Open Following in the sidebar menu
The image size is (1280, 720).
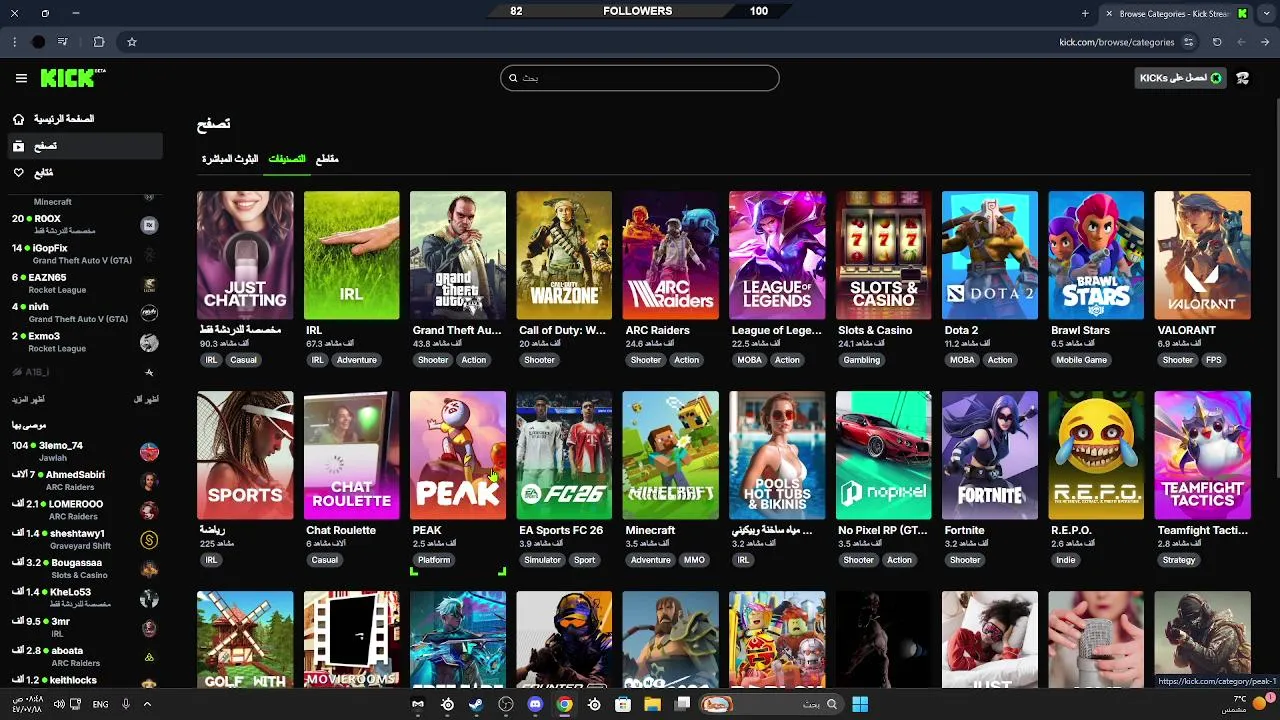coord(84,173)
